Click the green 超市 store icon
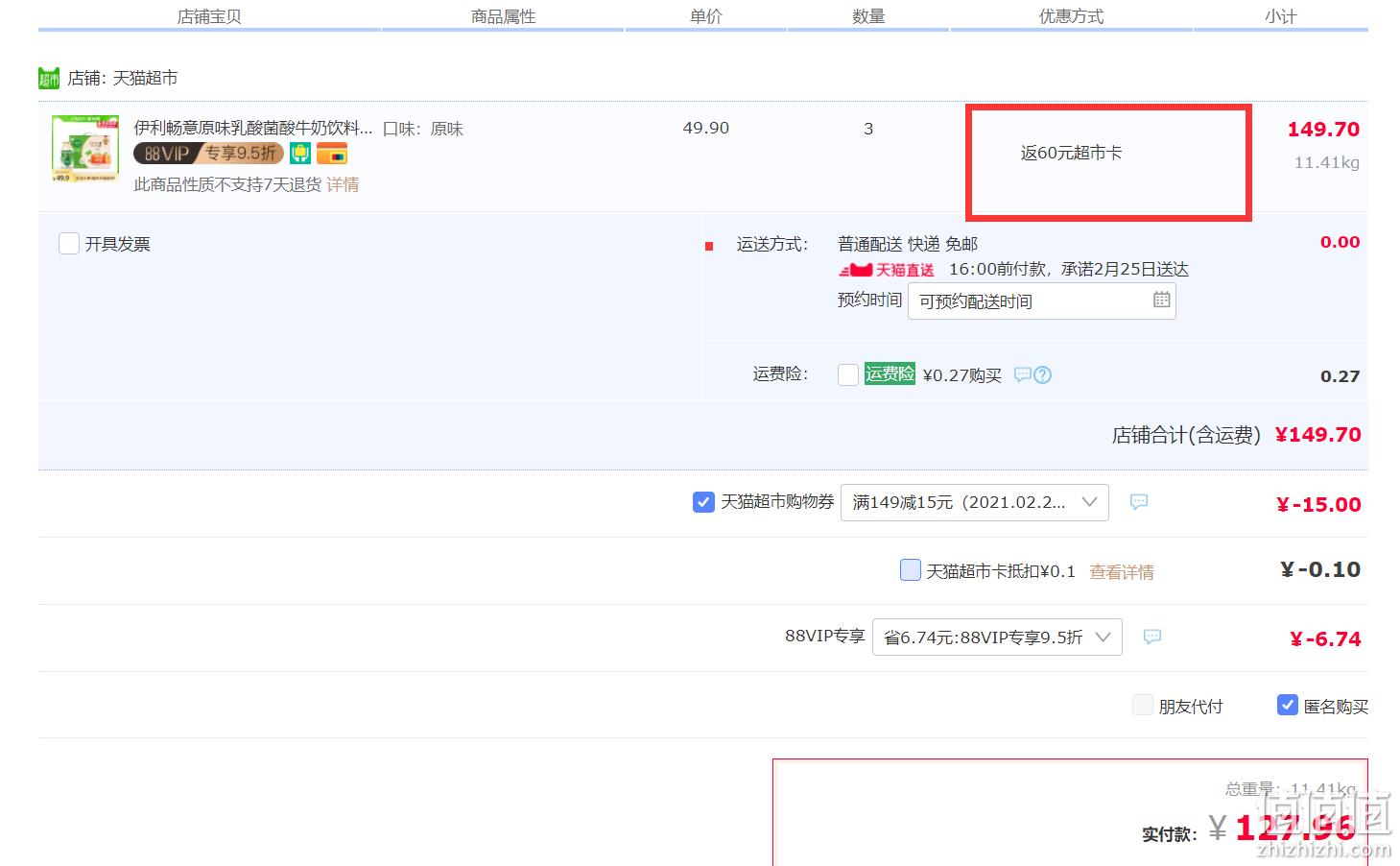This screenshot has width=1400, height=866. pyautogui.click(x=49, y=78)
